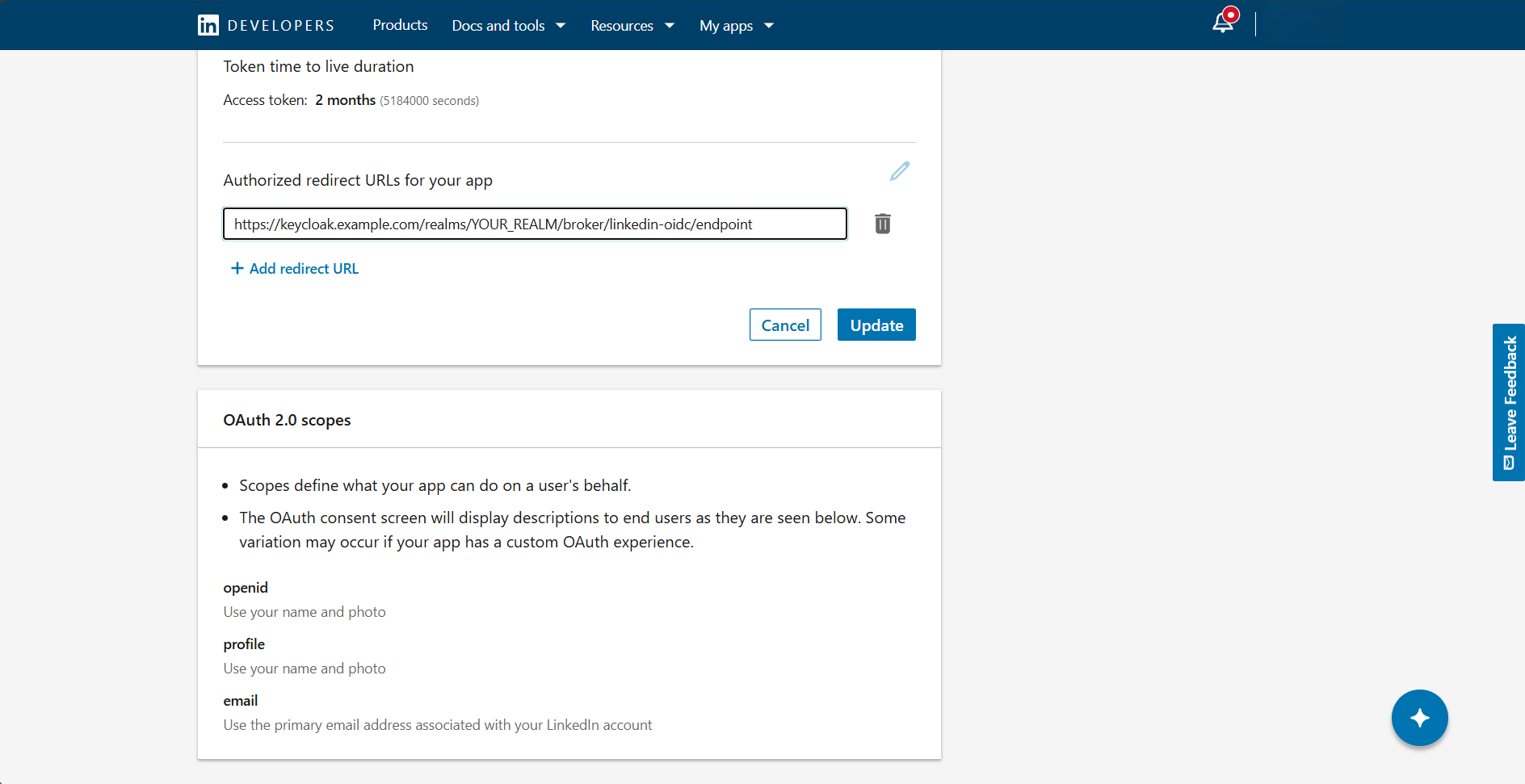Screen dimensions: 1525x784
Task: Click 'Authorized redirect URLs for your app' label
Action: coord(358,180)
